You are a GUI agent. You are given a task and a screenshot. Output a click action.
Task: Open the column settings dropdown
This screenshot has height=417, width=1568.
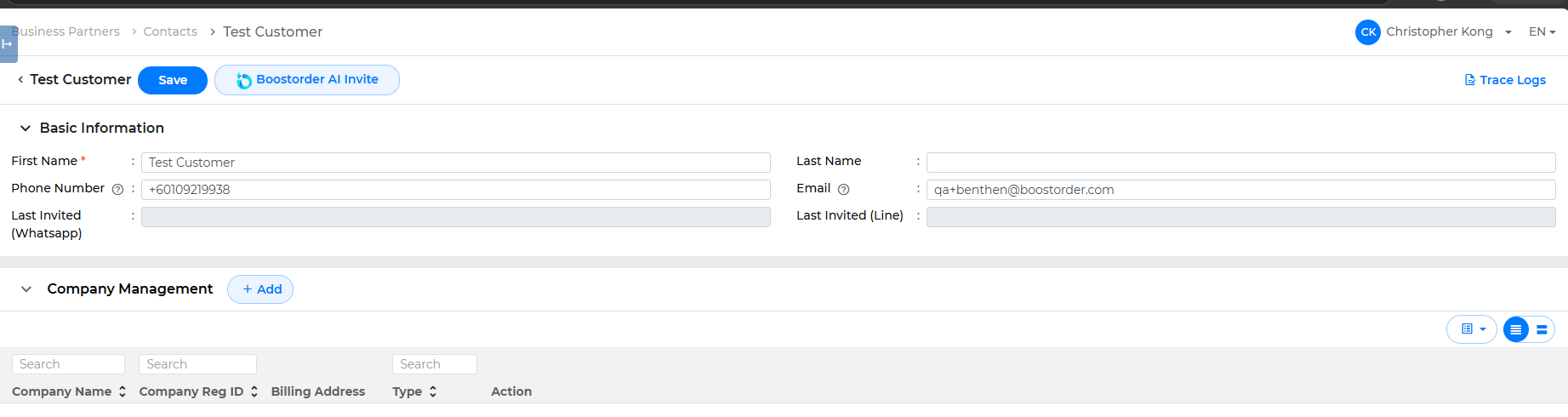(x=1472, y=329)
